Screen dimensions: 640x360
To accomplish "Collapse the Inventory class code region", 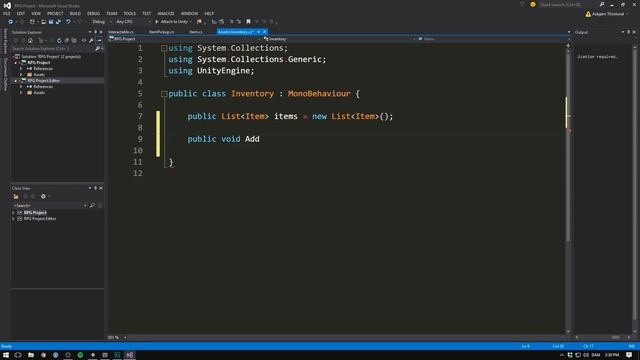I will [x=164, y=94].
